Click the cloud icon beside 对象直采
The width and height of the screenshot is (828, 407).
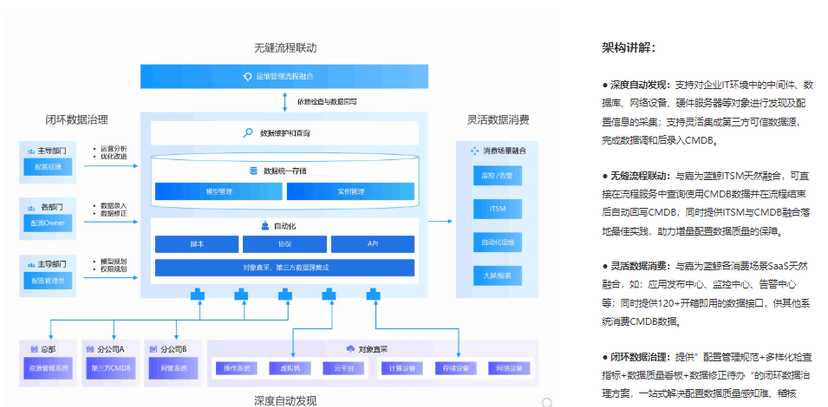(350, 348)
